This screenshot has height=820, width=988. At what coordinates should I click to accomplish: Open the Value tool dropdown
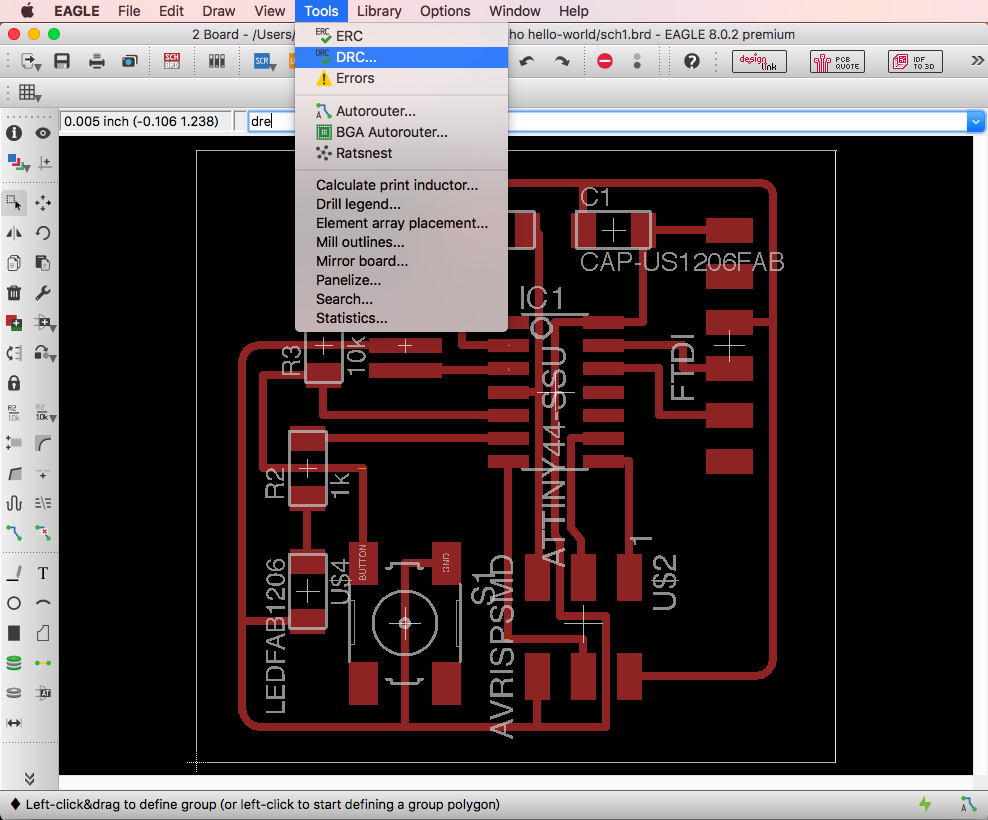point(45,413)
